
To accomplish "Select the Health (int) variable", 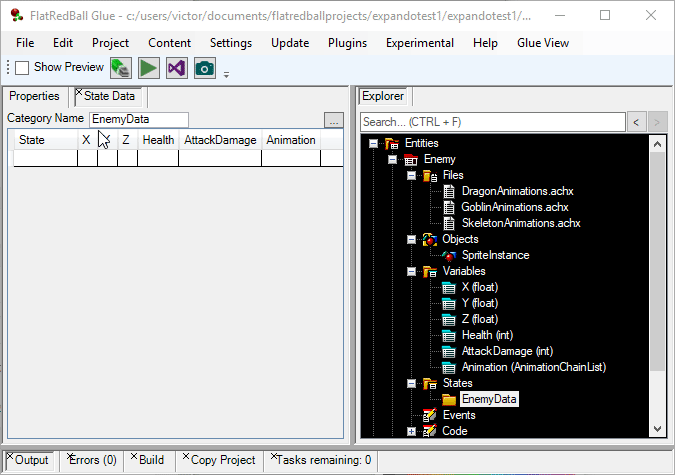I will 487,335.
